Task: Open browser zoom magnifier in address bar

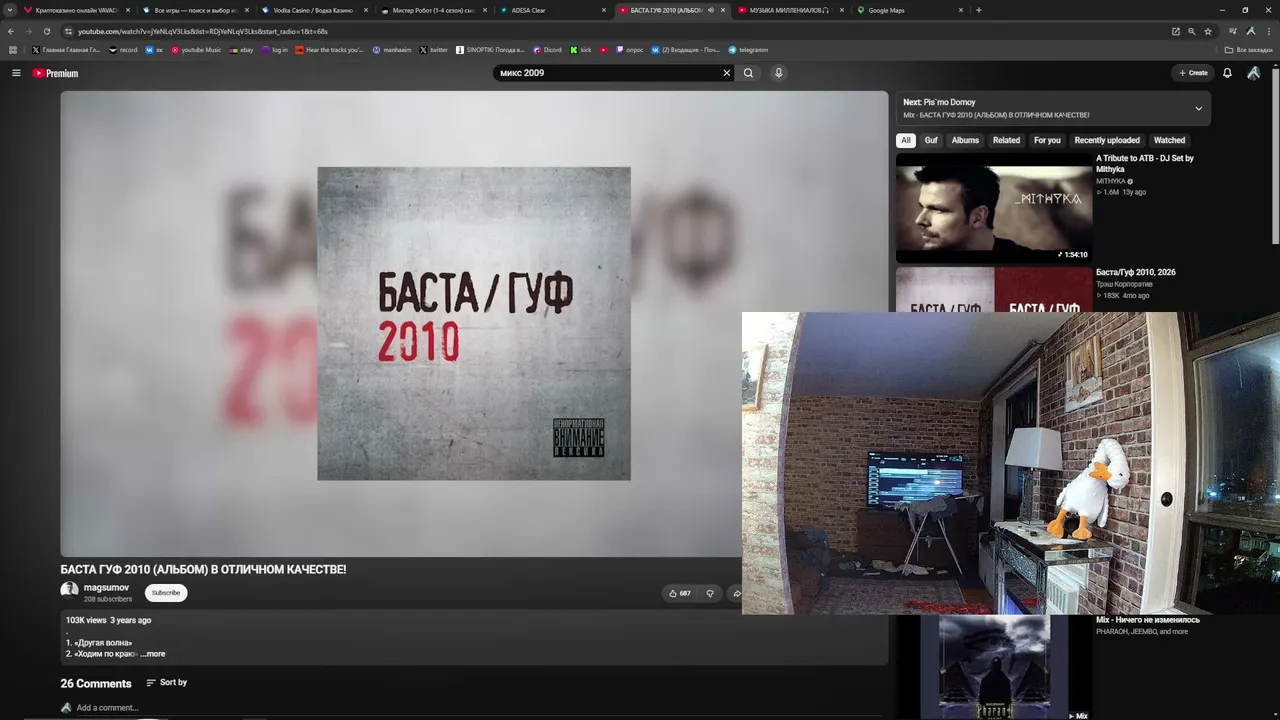Action: (1192, 31)
